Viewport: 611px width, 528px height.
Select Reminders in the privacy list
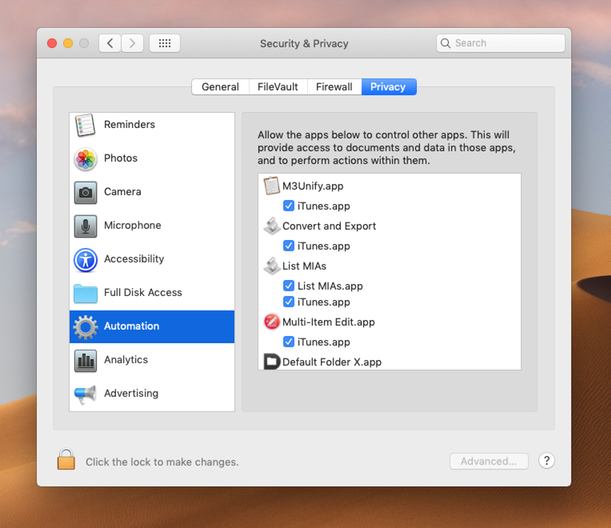(x=152, y=125)
